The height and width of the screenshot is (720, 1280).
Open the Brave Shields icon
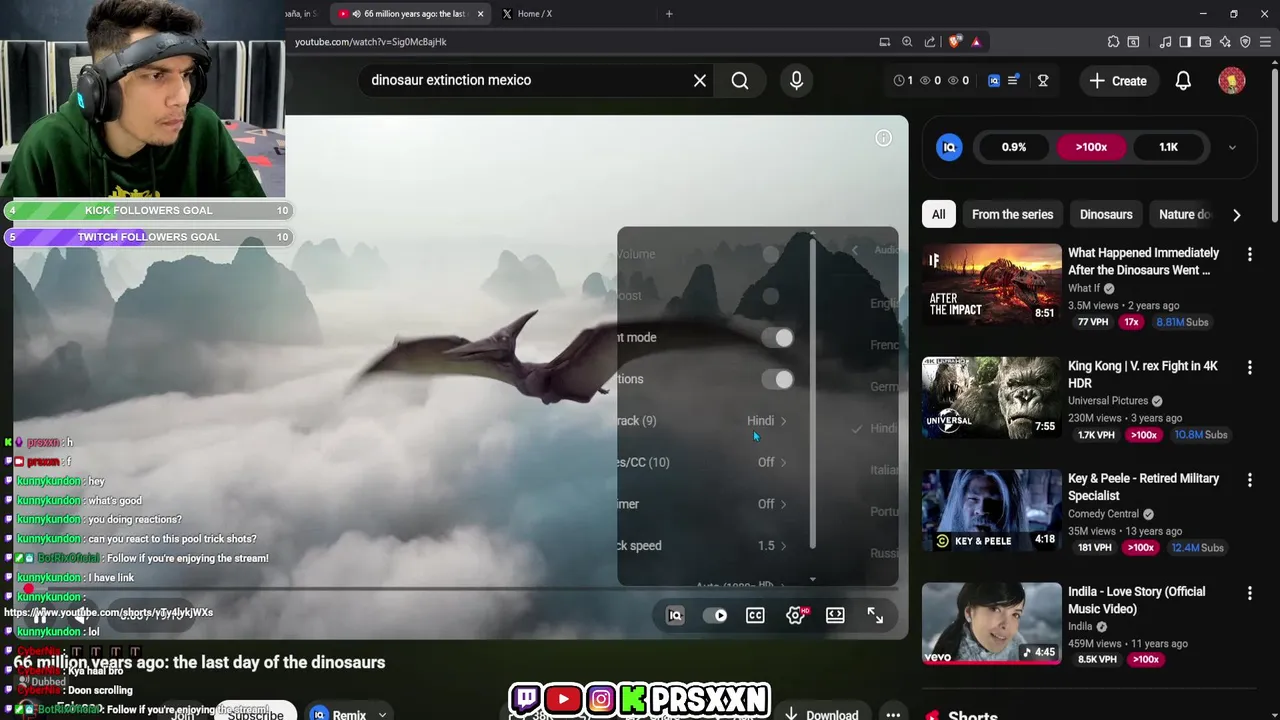tap(956, 42)
